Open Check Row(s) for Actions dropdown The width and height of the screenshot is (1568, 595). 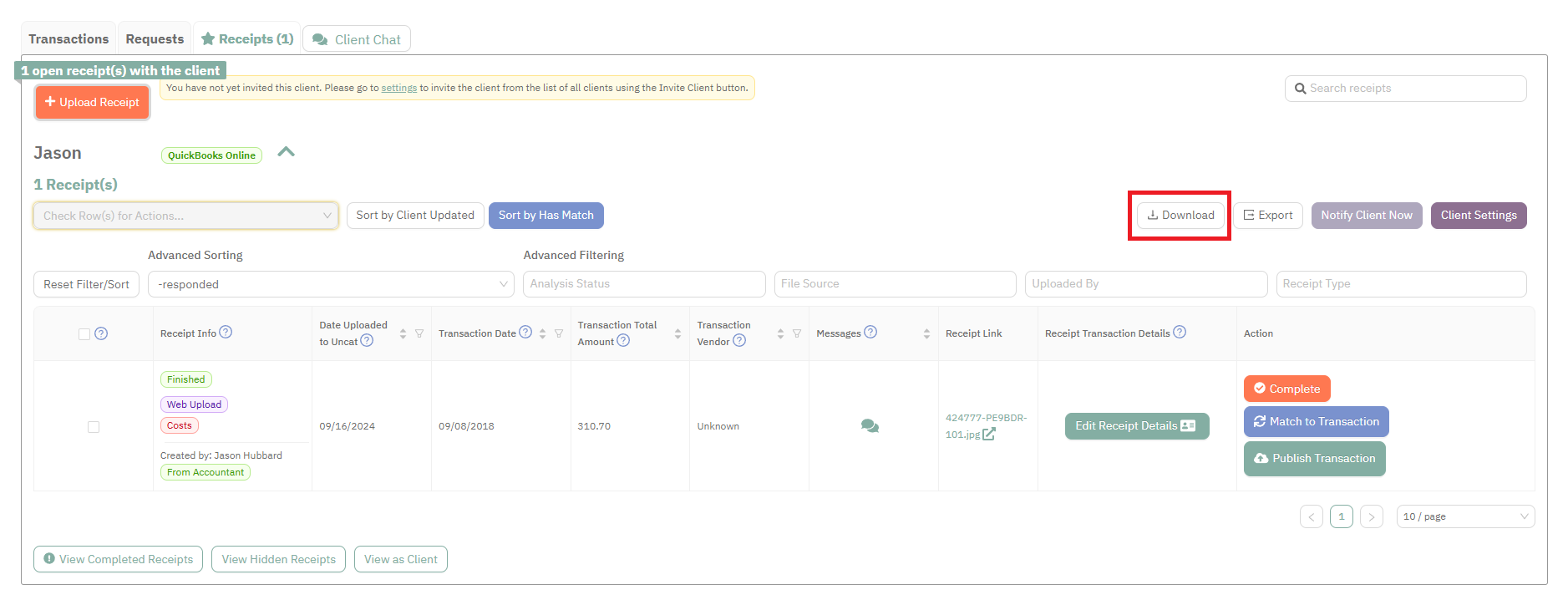pos(185,216)
